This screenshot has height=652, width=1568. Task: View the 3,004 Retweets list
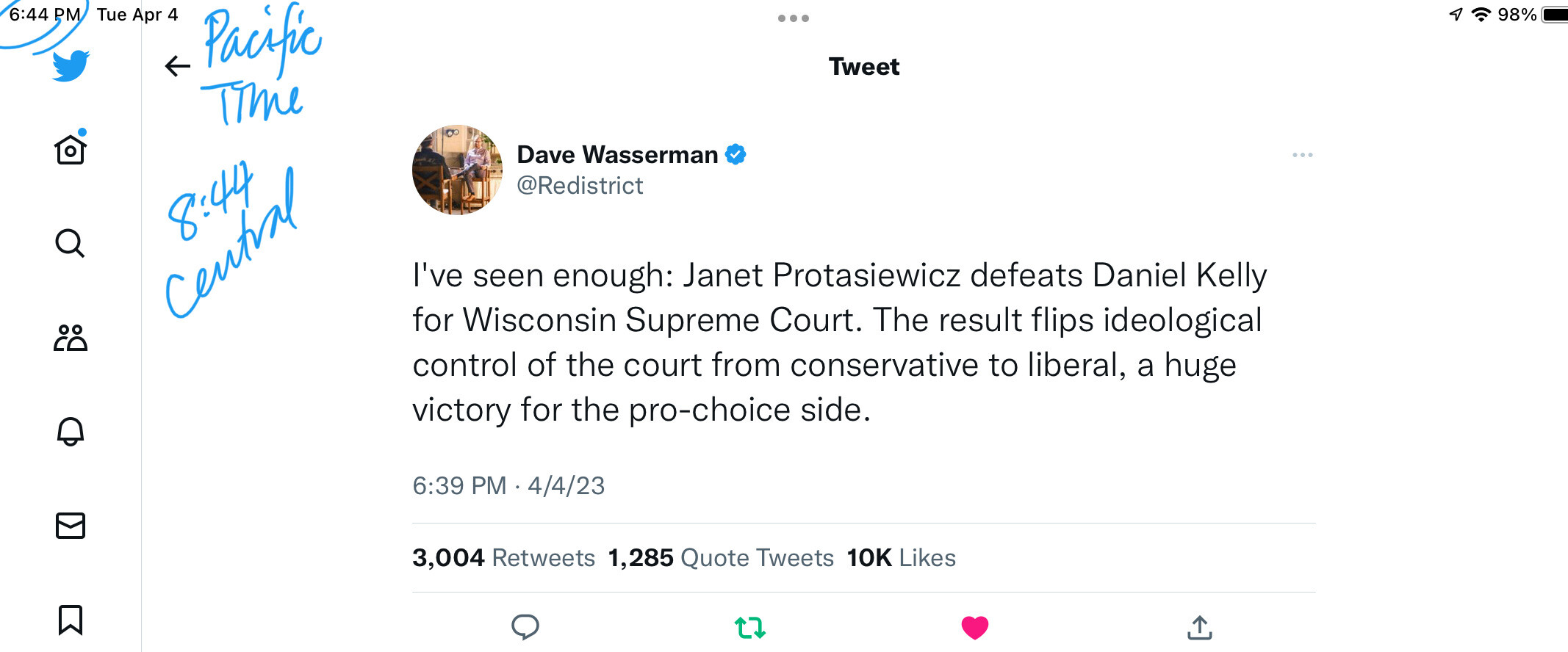[x=503, y=558]
